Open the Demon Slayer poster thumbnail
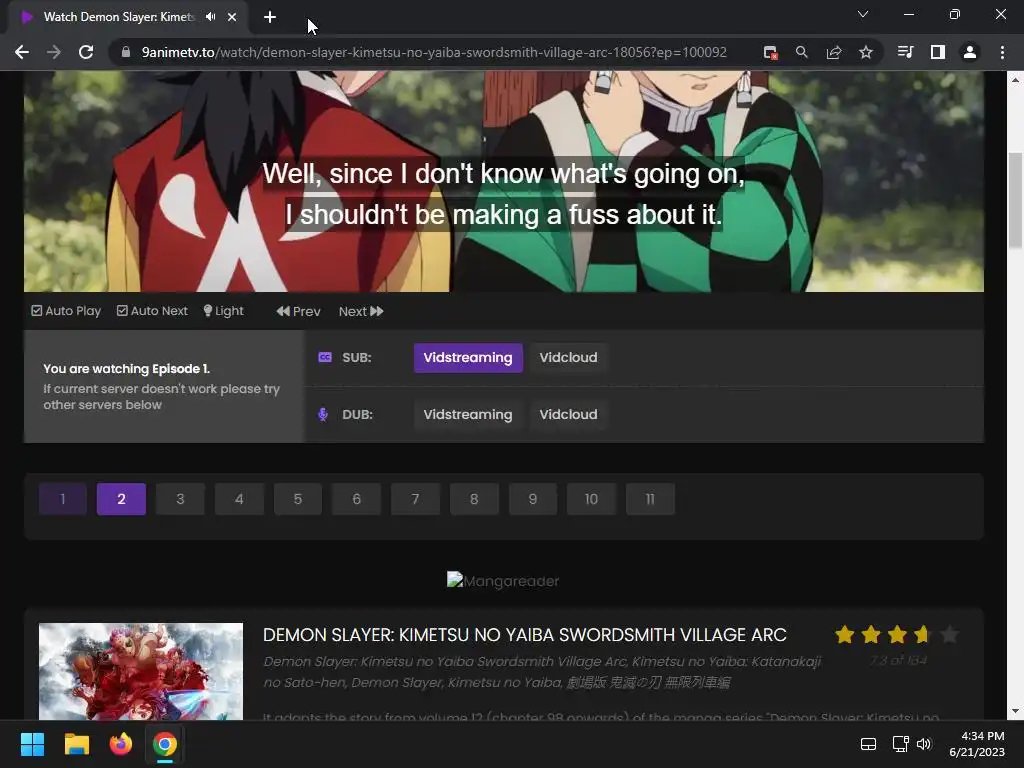The width and height of the screenshot is (1024, 768). (140, 671)
